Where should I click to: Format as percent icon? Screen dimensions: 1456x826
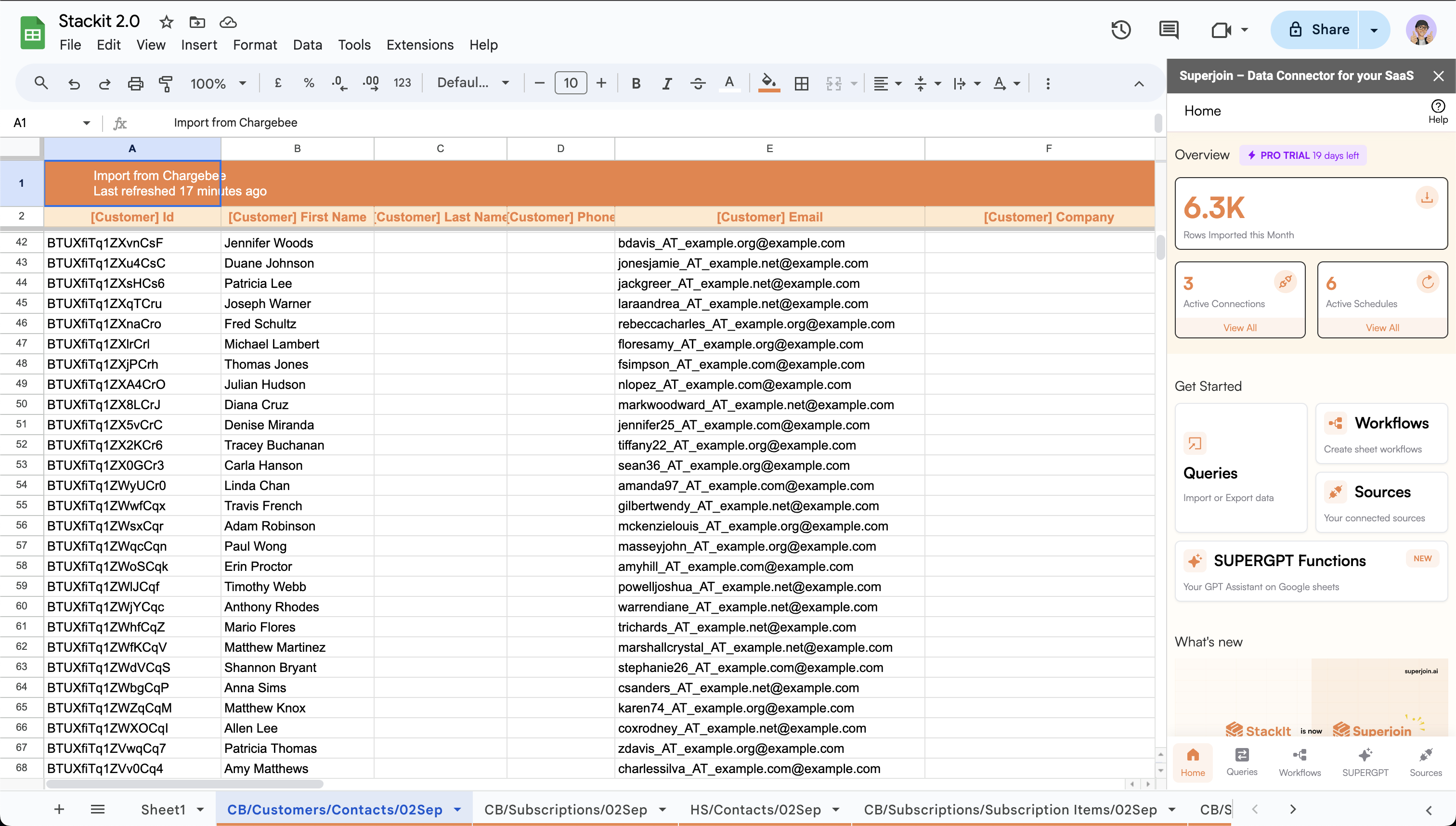(x=309, y=83)
